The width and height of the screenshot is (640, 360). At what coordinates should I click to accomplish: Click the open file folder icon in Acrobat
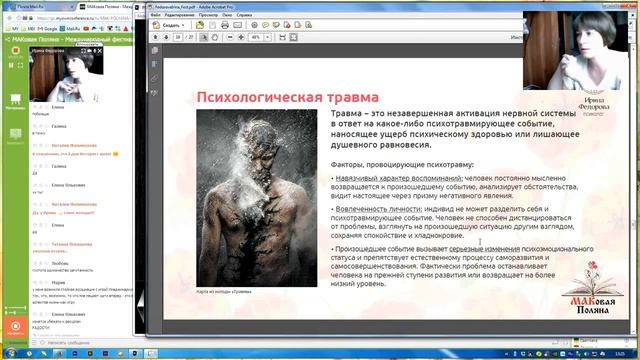coord(200,25)
